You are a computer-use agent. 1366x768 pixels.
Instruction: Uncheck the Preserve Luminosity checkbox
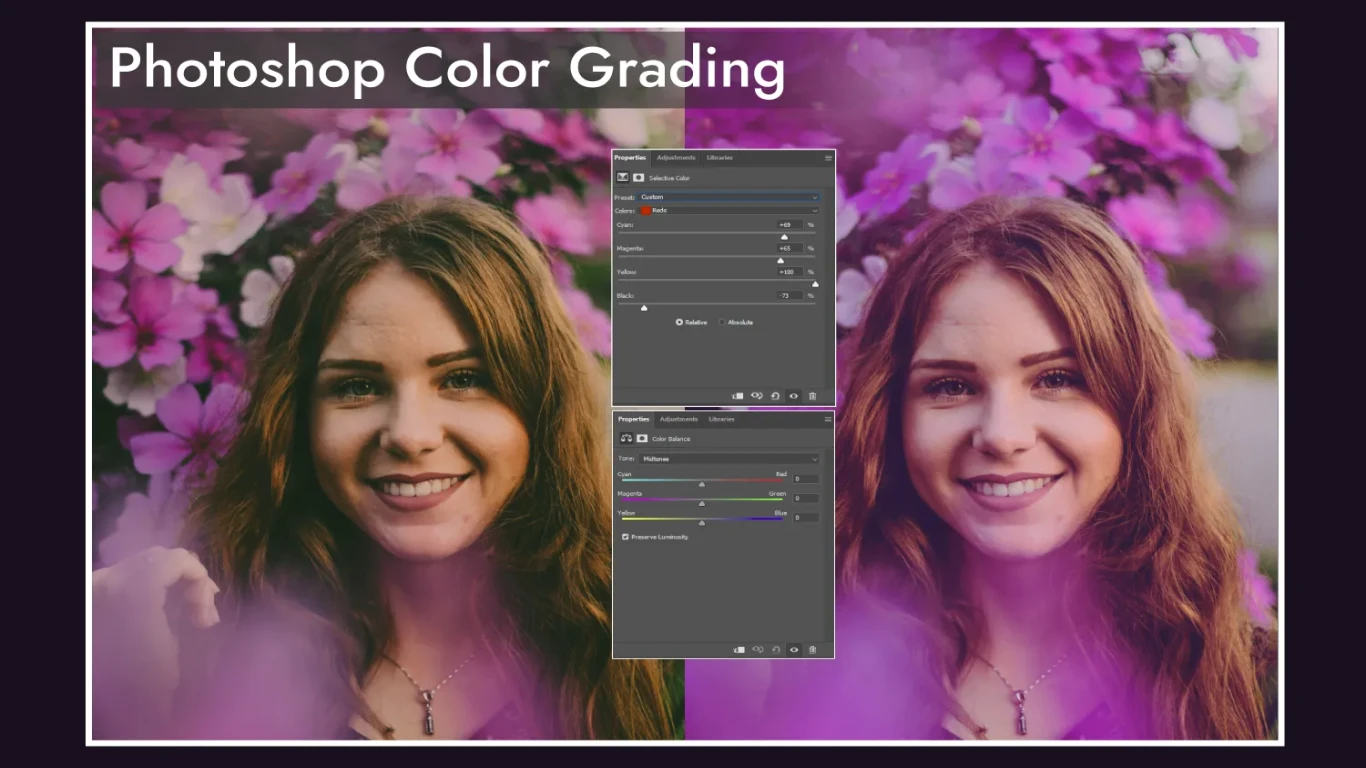click(625, 537)
